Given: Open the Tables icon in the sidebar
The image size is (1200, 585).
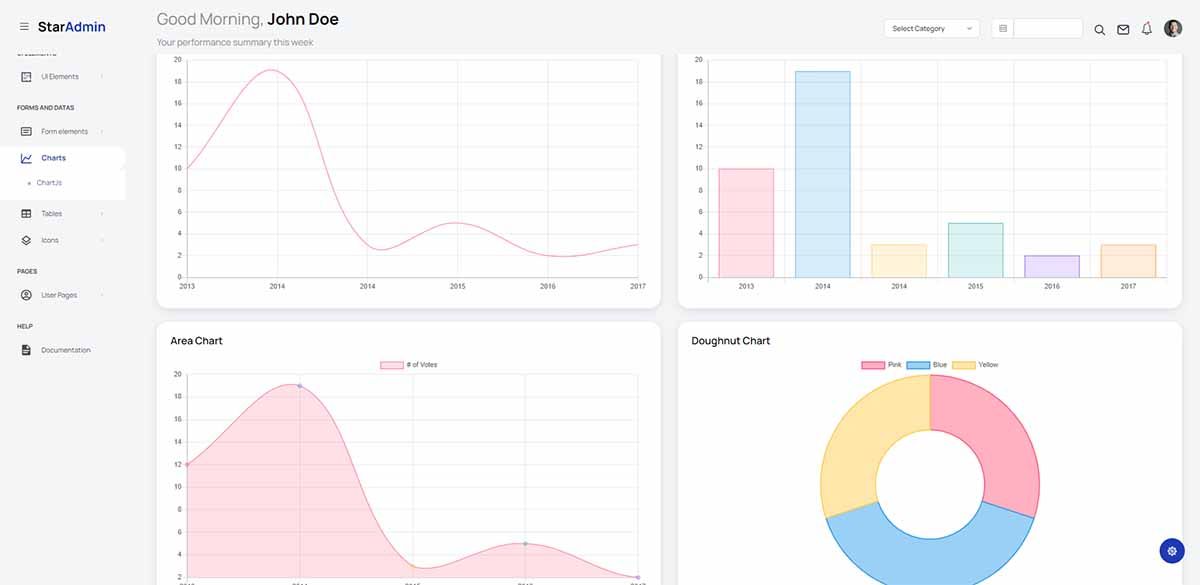Looking at the screenshot, I should click(x=25, y=213).
